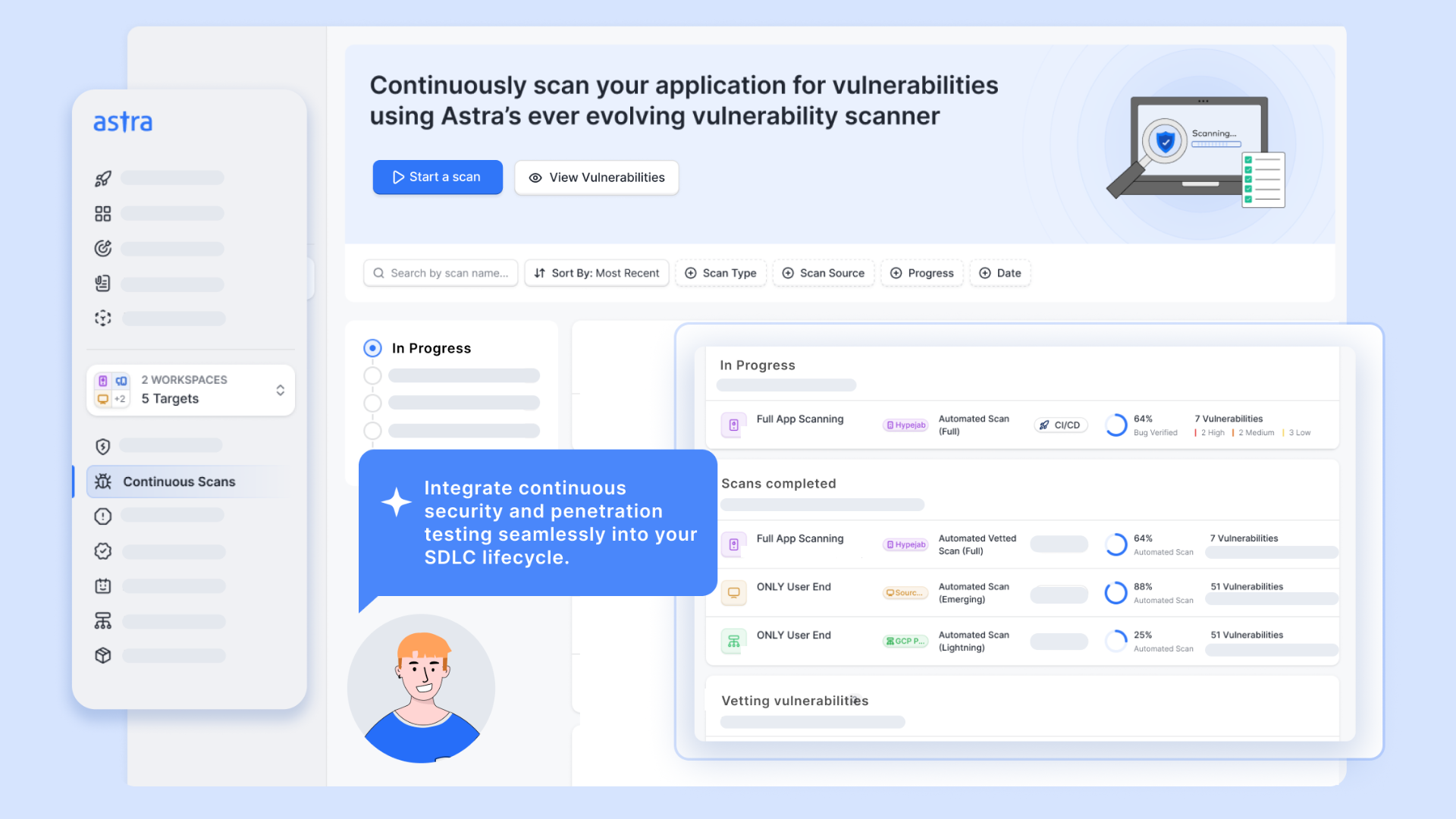Click the search by scan name field
Viewport: 1456px width, 819px height.
[440, 273]
